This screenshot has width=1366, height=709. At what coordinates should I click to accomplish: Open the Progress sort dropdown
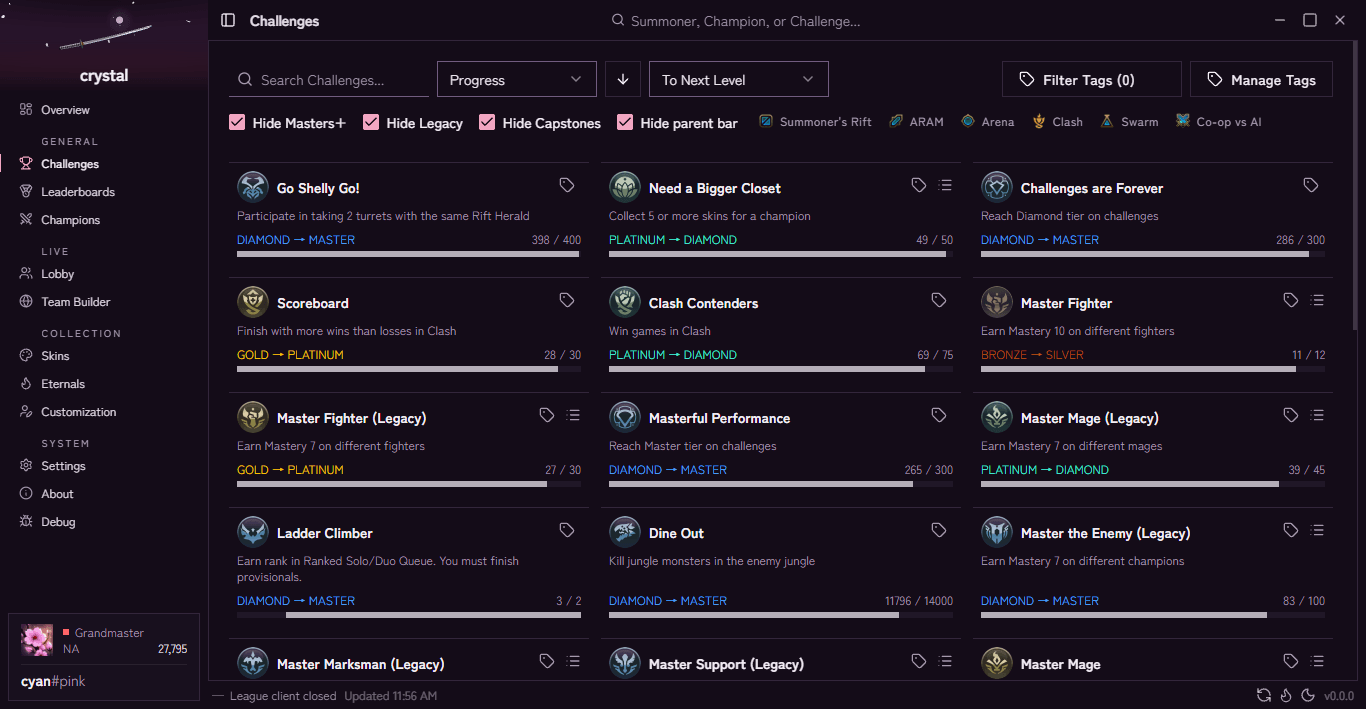click(x=517, y=79)
